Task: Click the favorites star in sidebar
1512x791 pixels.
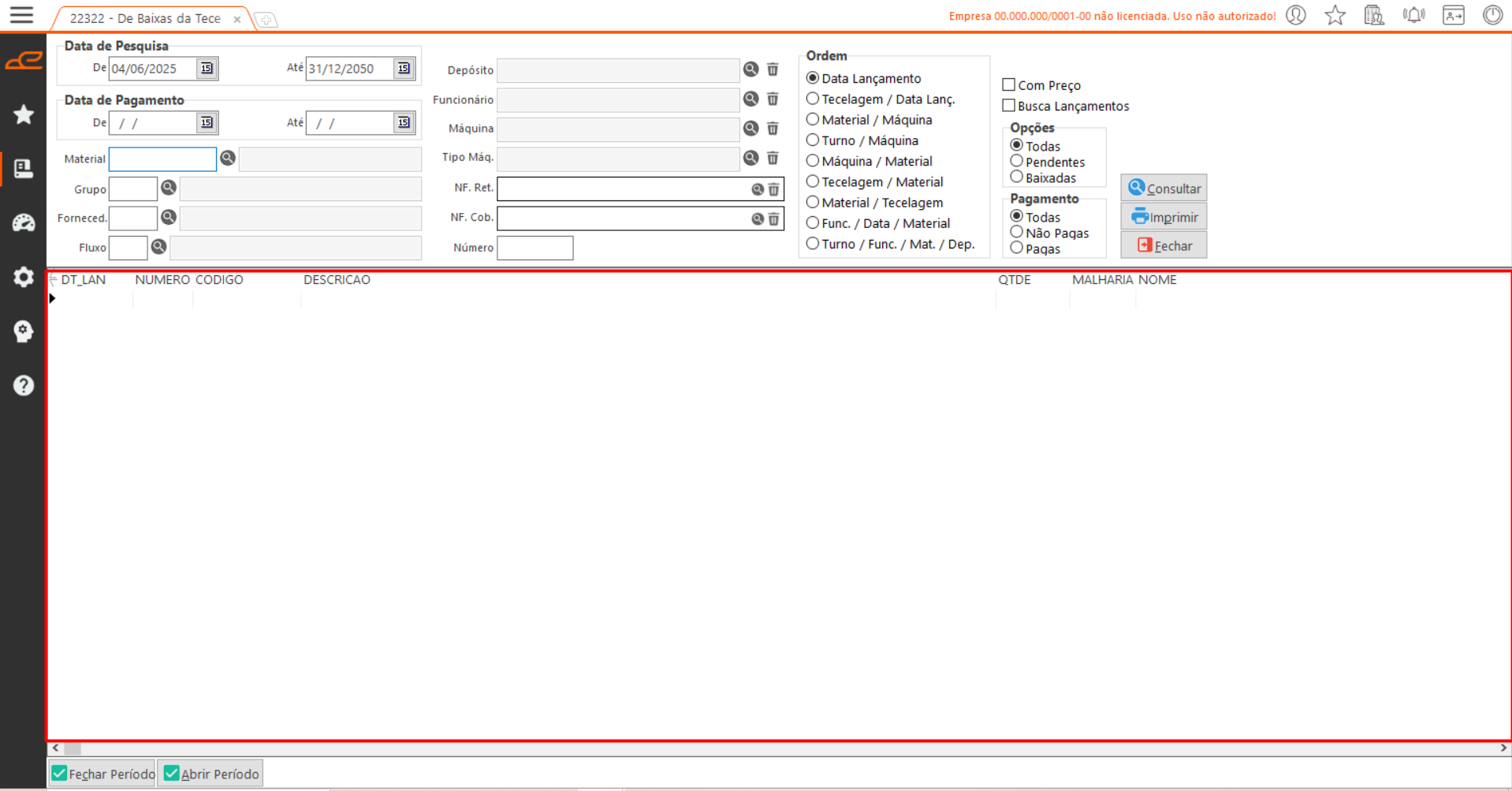Action: 24,115
